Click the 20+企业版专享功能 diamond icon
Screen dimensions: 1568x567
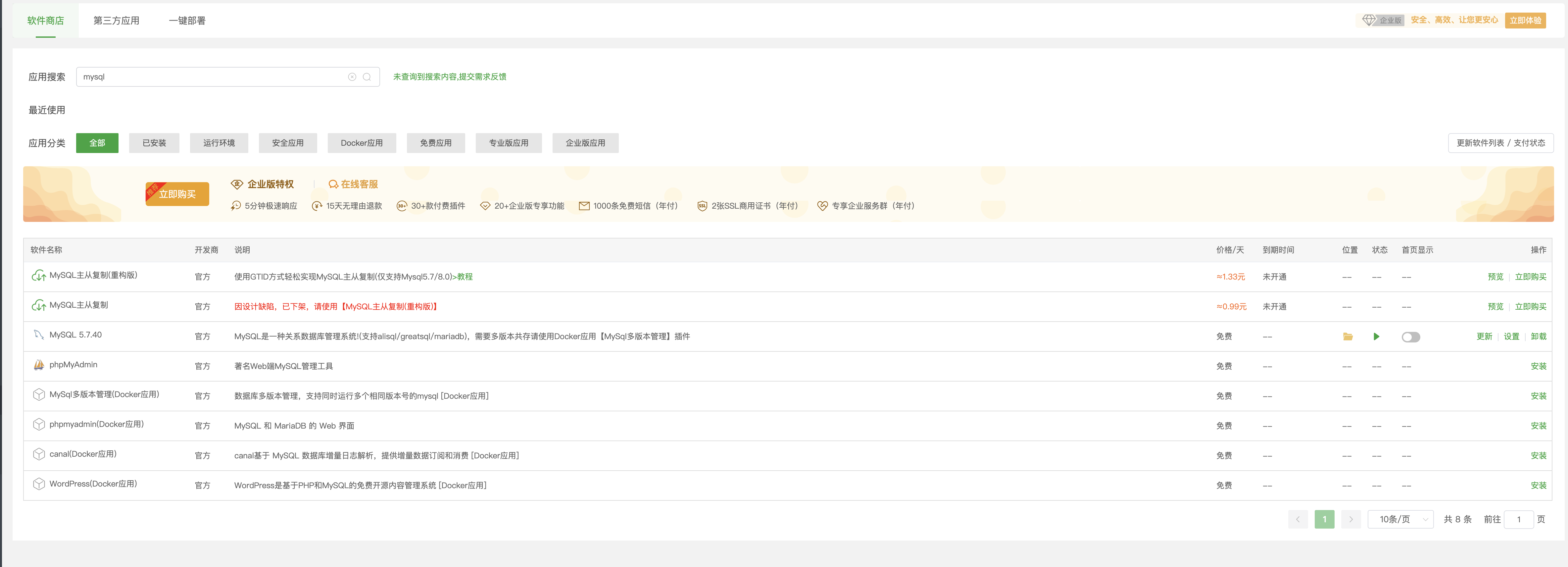pos(485,206)
